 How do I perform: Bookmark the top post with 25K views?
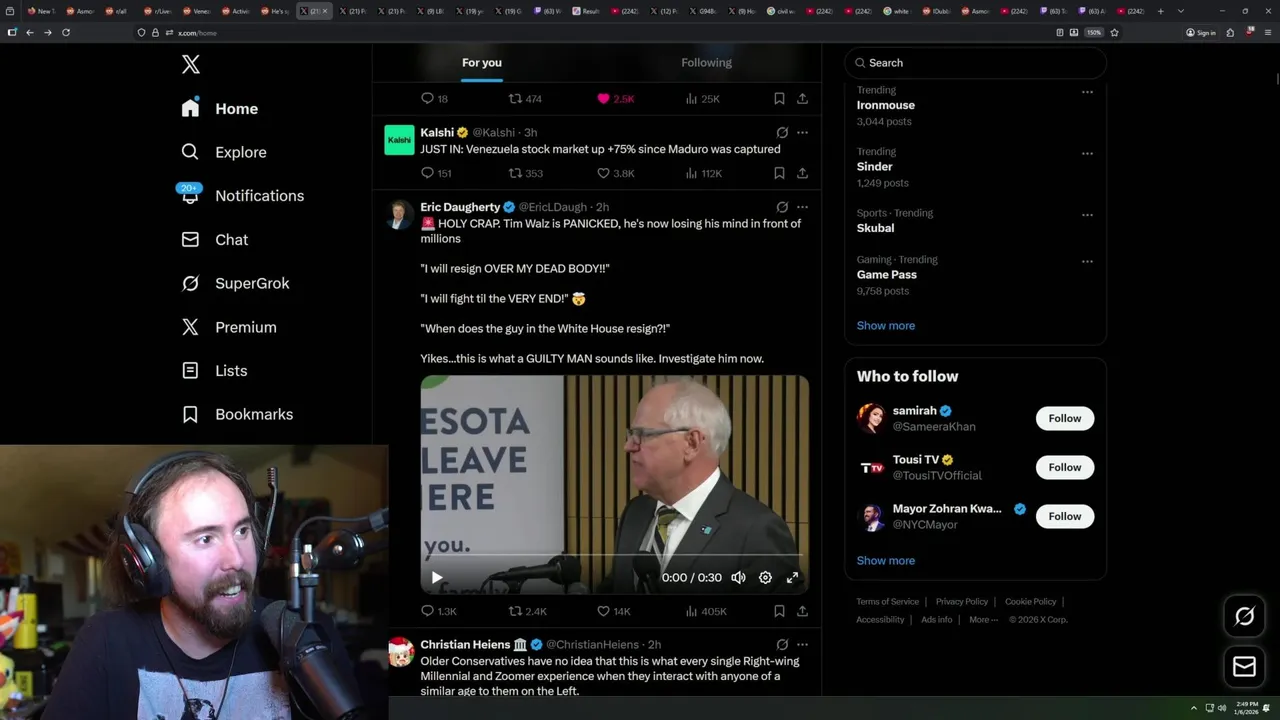779,99
